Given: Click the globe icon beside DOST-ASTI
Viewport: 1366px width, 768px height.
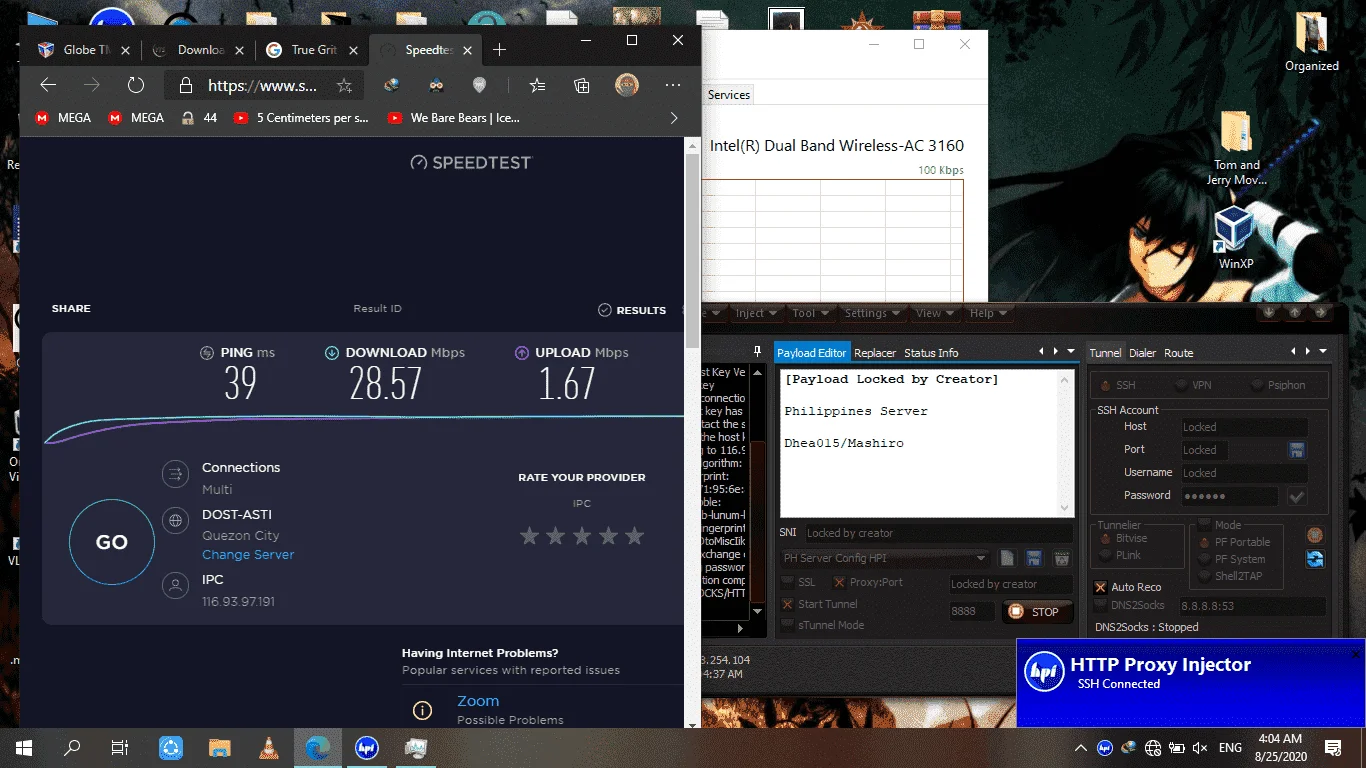Looking at the screenshot, I should tap(176, 520).
